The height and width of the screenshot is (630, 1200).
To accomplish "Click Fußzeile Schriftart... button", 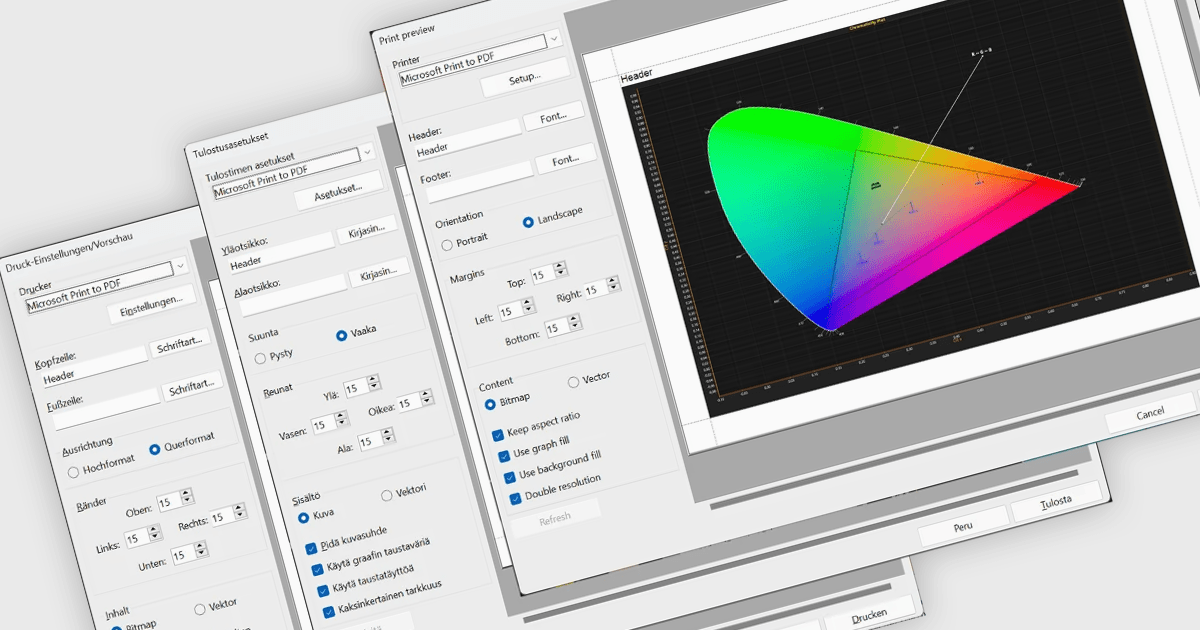I will (192, 388).
